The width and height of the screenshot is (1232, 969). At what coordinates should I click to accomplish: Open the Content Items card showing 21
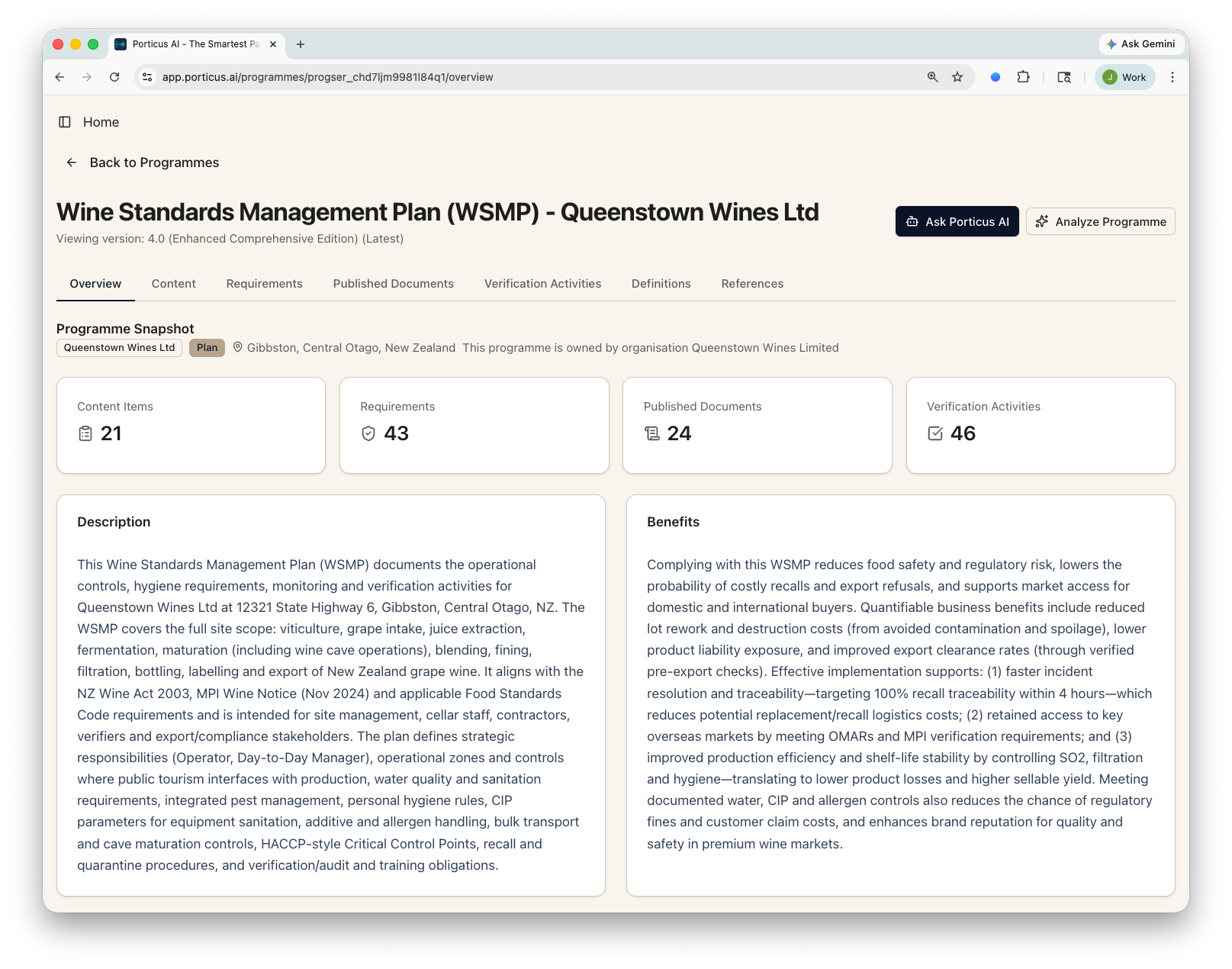[x=191, y=425]
